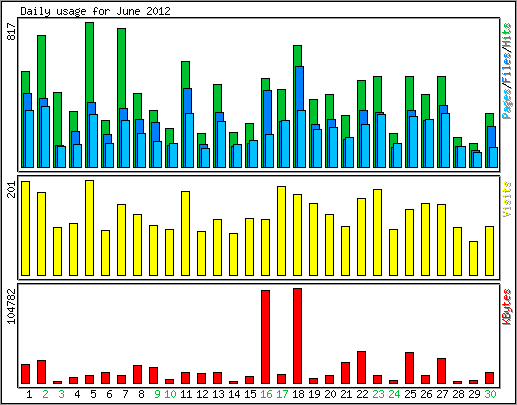517x405 pixels.
Task: Select day label "5"
Action: [93, 394]
